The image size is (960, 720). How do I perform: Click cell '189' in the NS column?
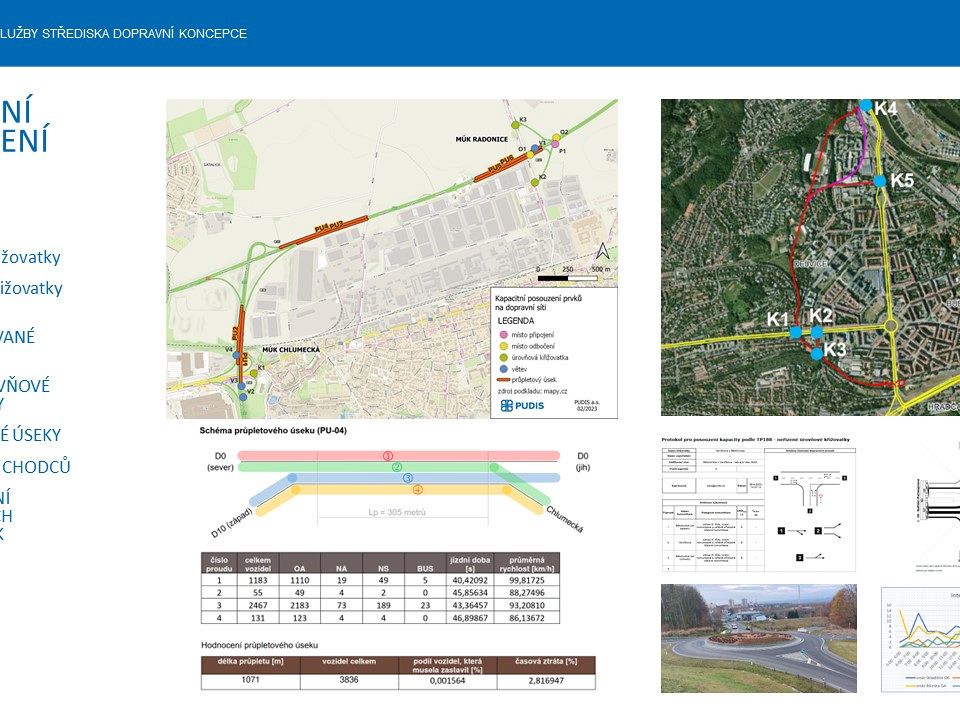point(383,605)
